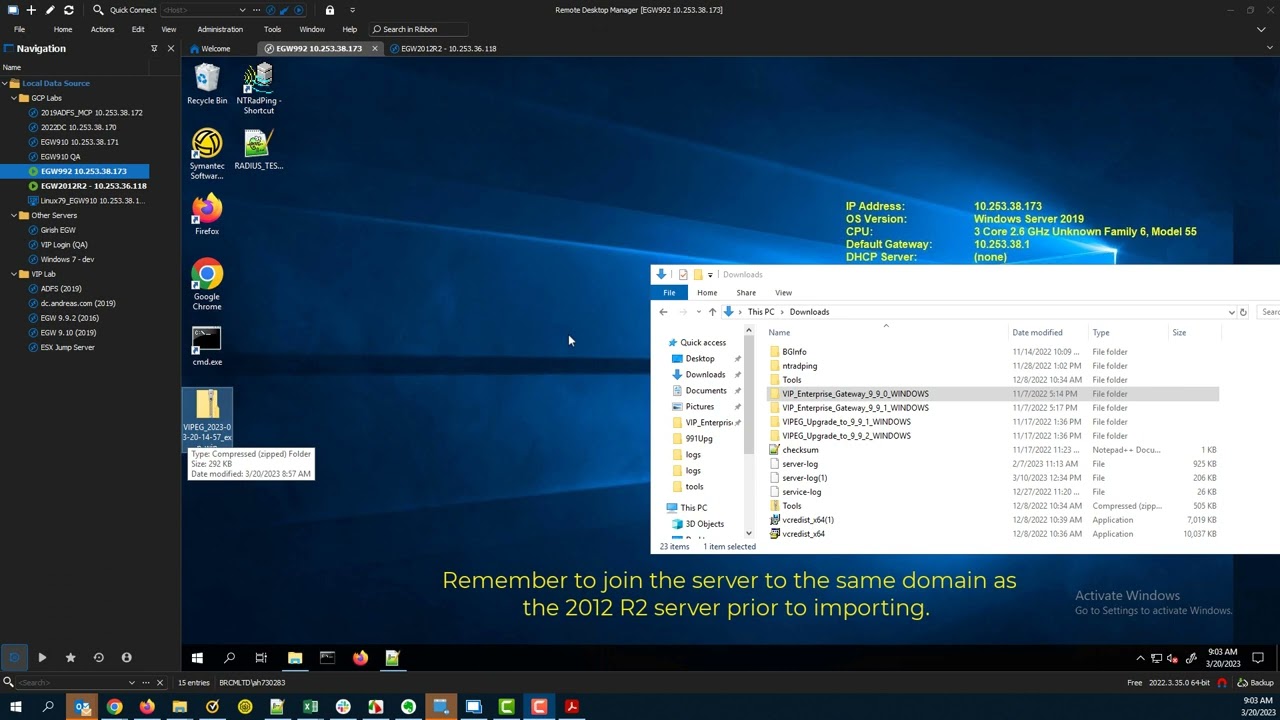This screenshot has height=720, width=1280.
Task: Switch to EGW2012R2 - 10.253.36.118 tab
Action: point(443,48)
